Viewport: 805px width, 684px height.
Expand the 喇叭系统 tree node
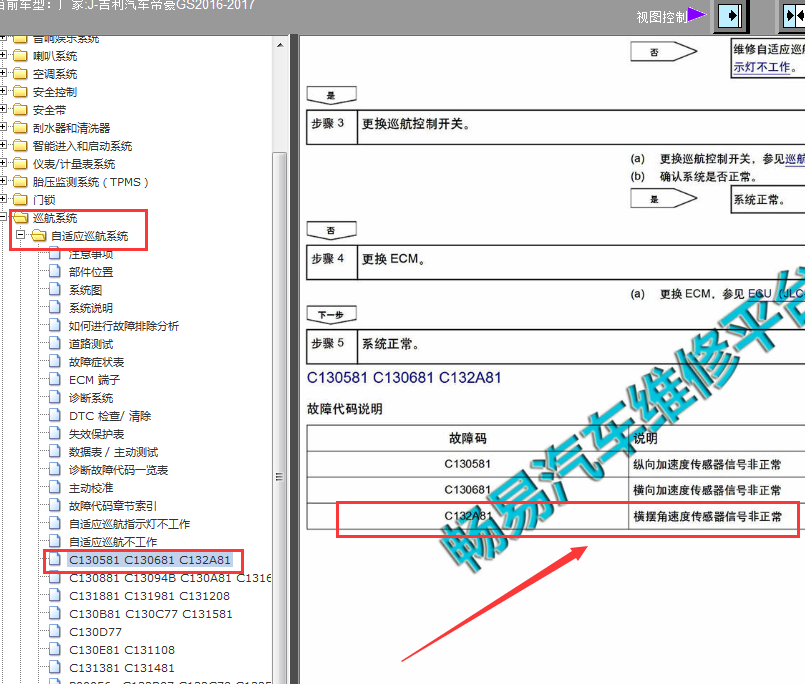point(3,55)
